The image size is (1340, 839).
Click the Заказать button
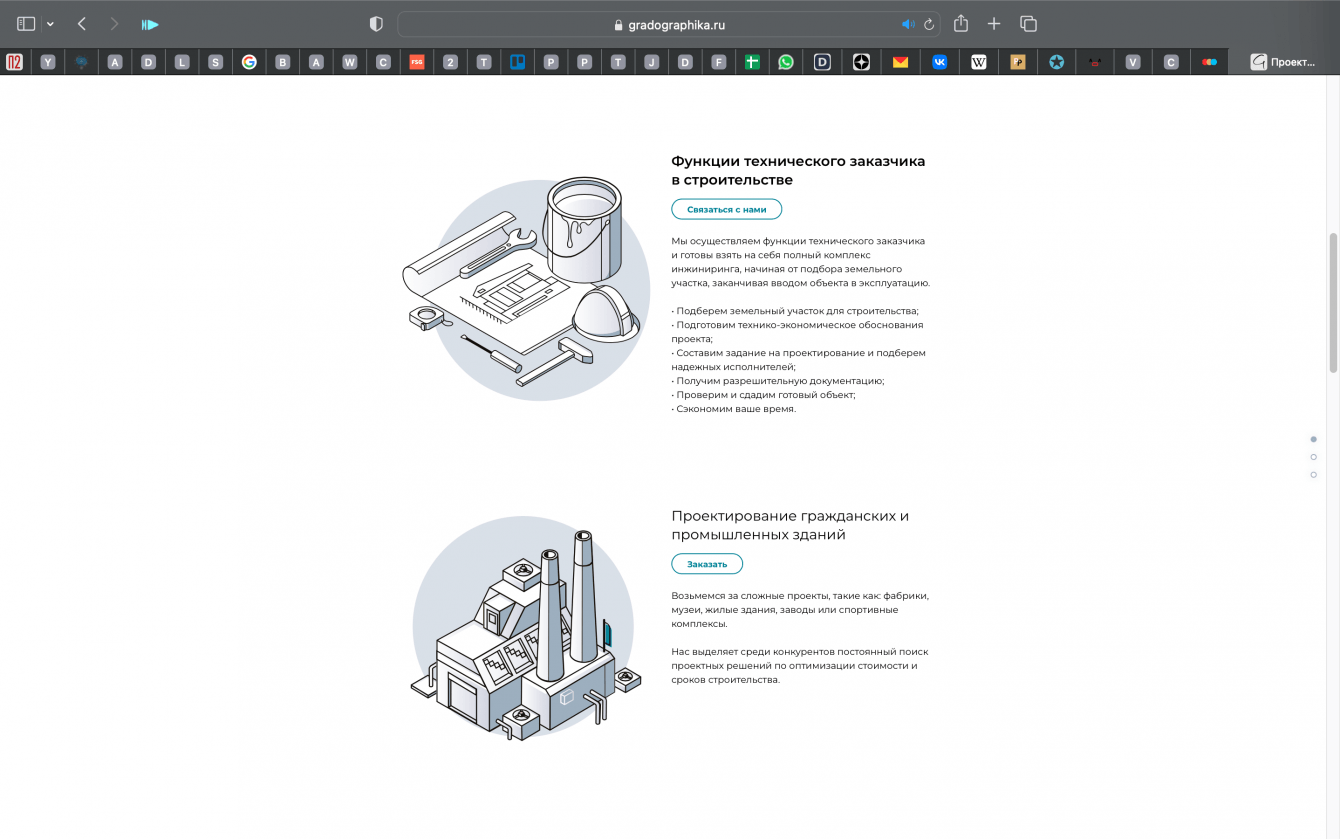pos(707,564)
